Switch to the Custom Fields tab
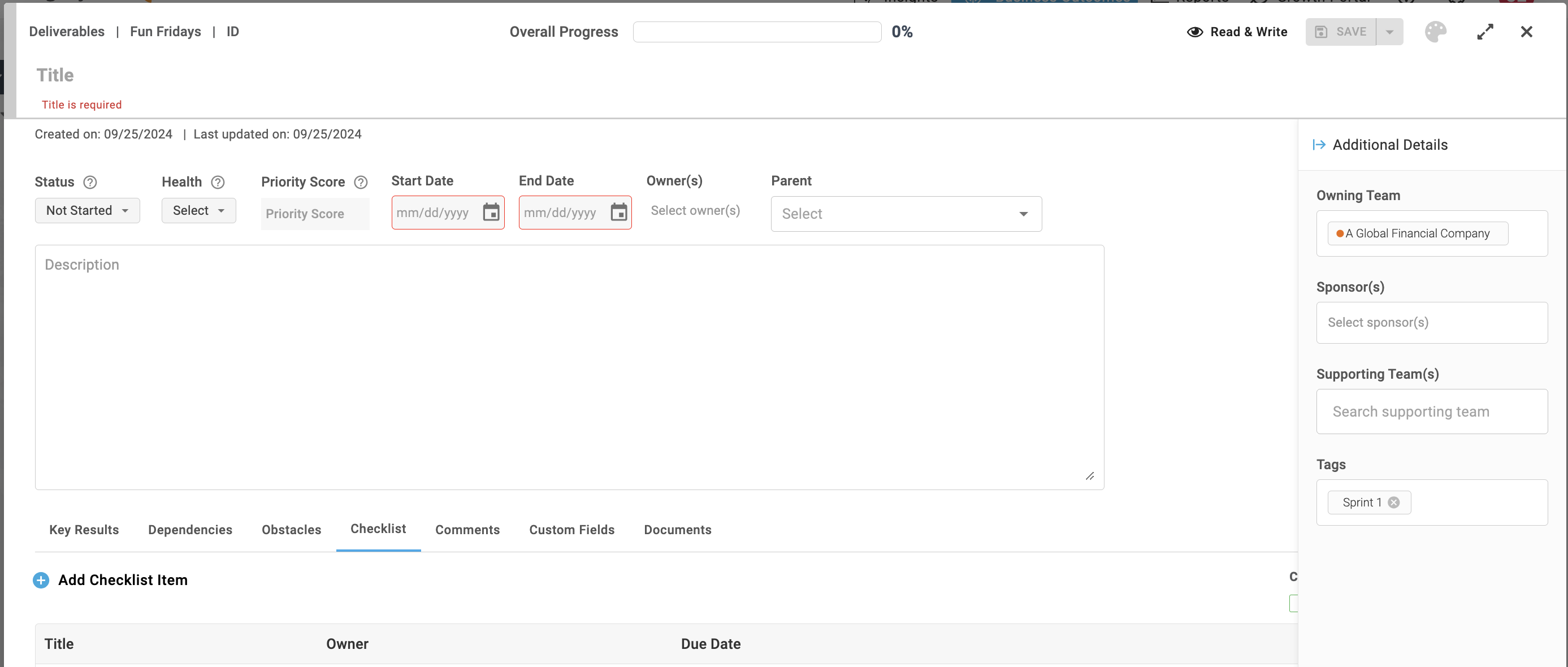Viewport: 1568px width, 667px height. pyautogui.click(x=571, y=530)
